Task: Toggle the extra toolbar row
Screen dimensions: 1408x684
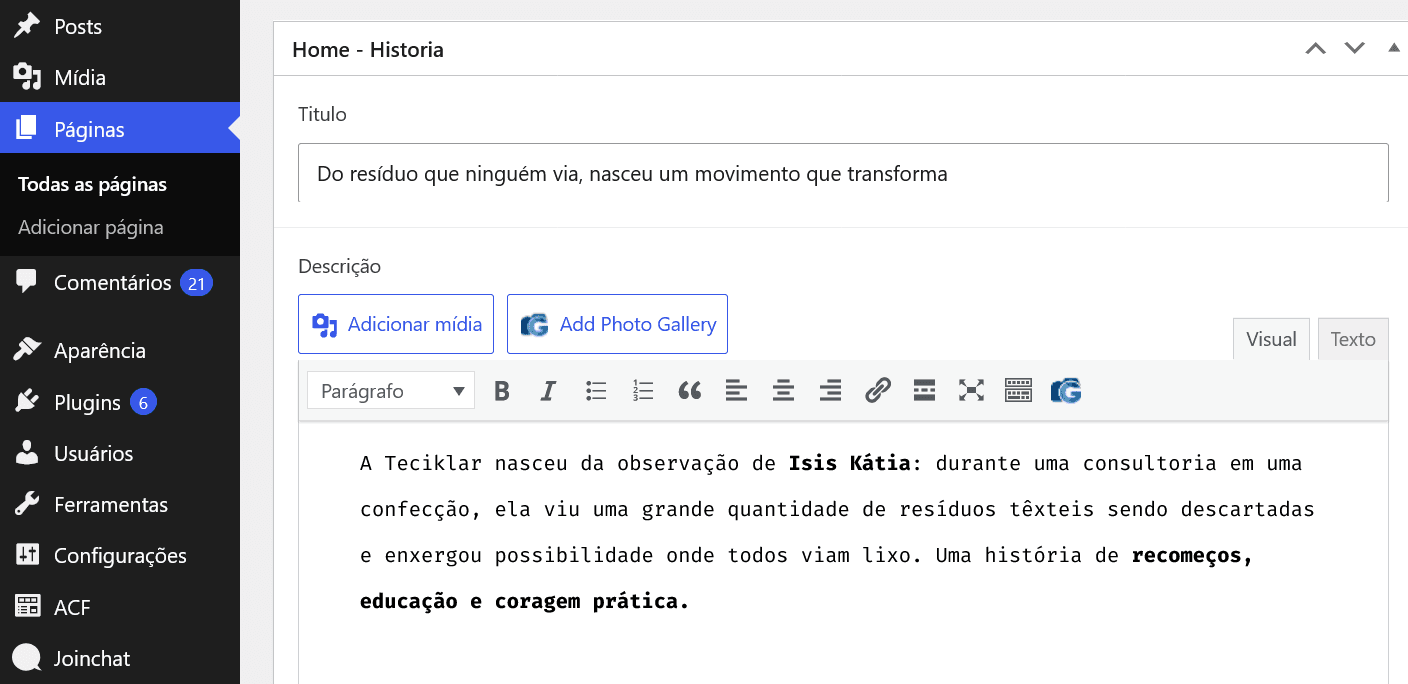Action: click(1018, 391)
